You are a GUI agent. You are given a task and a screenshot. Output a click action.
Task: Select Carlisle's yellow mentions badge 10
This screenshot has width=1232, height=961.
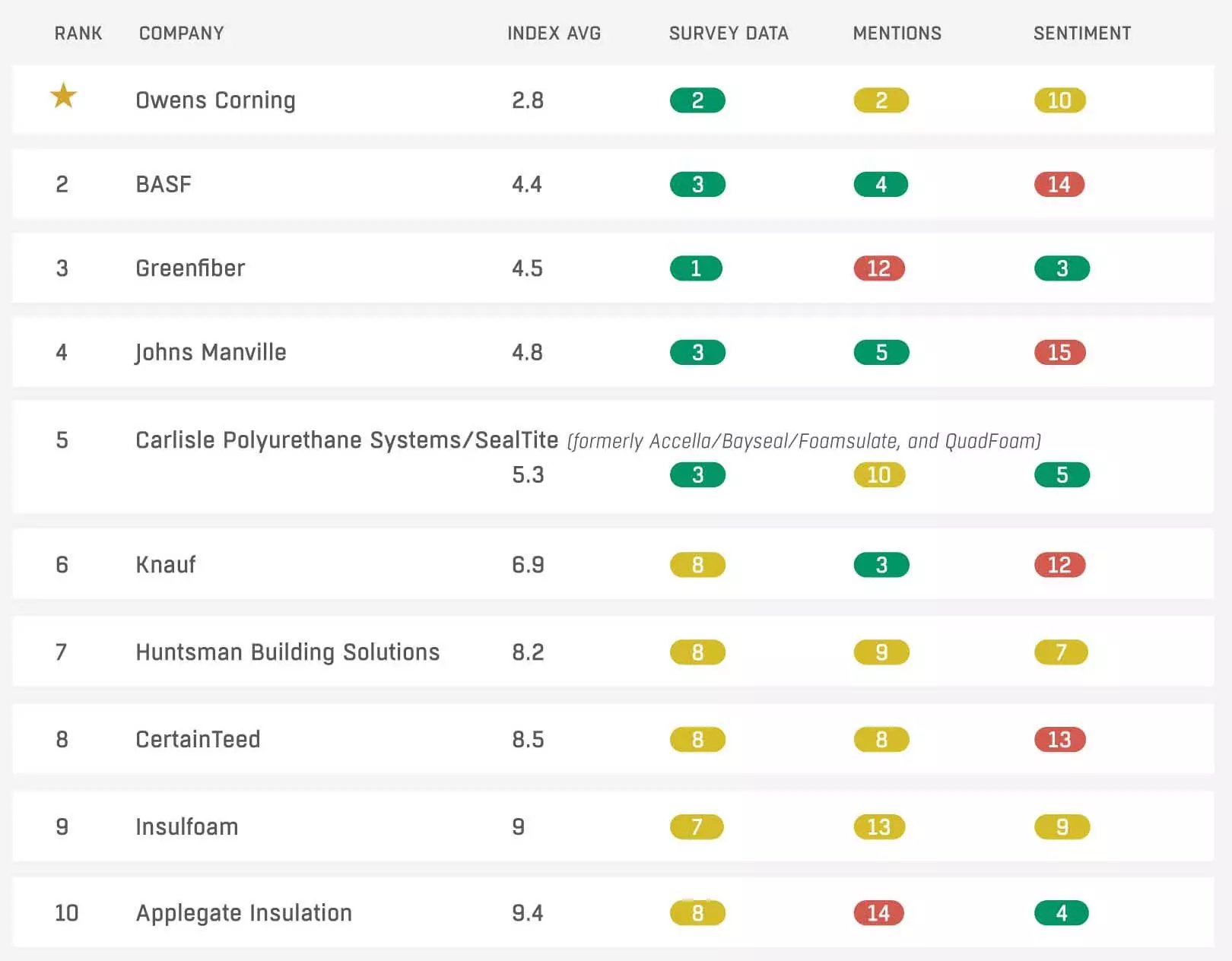point(879,475)
